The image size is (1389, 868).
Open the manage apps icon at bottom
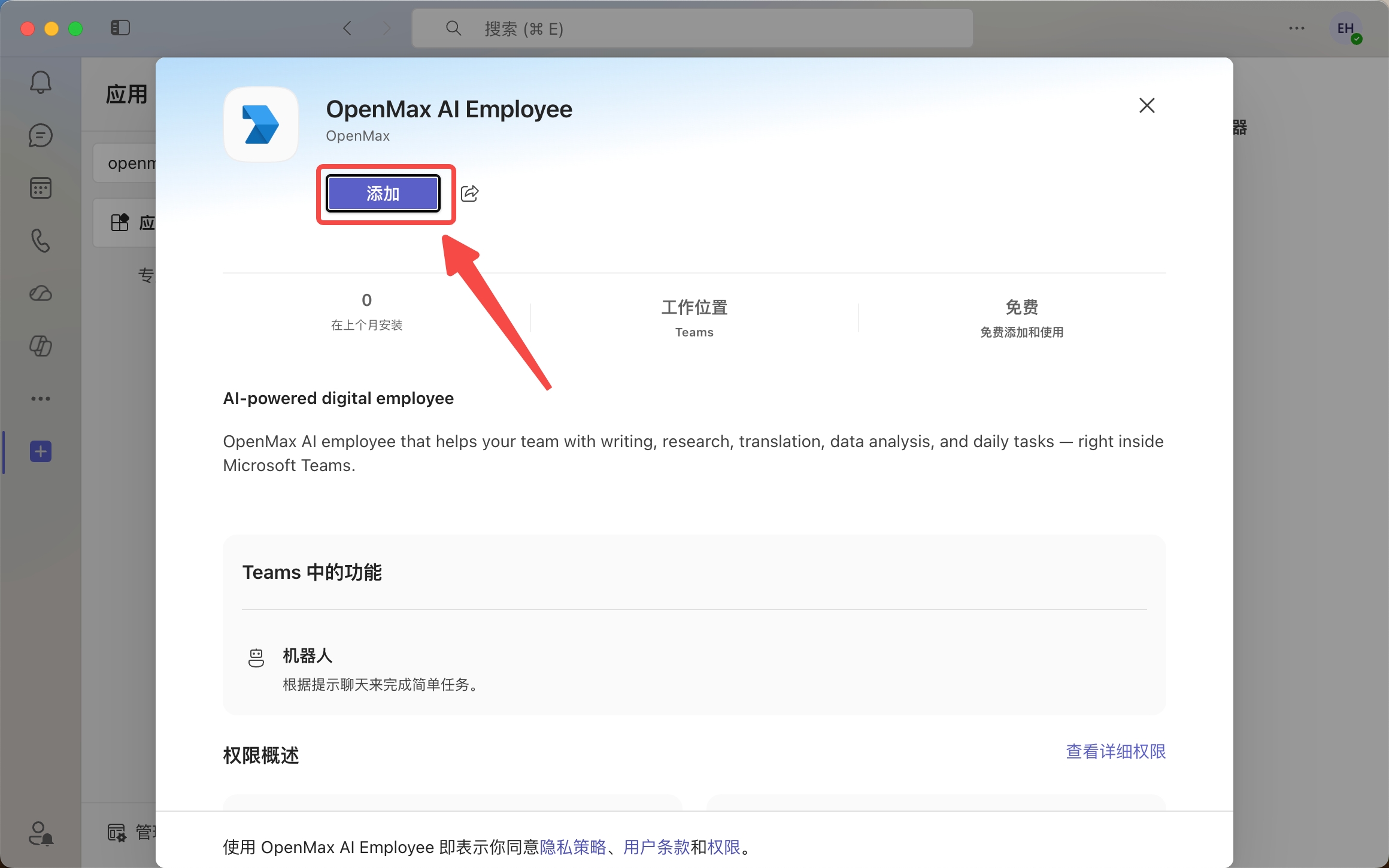[117, 833]
